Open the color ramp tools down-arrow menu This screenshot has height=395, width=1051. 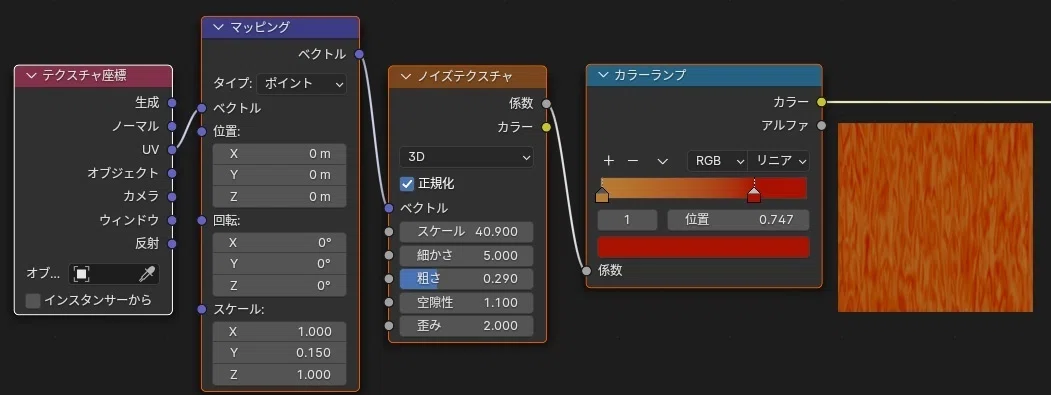click(662, 161)
